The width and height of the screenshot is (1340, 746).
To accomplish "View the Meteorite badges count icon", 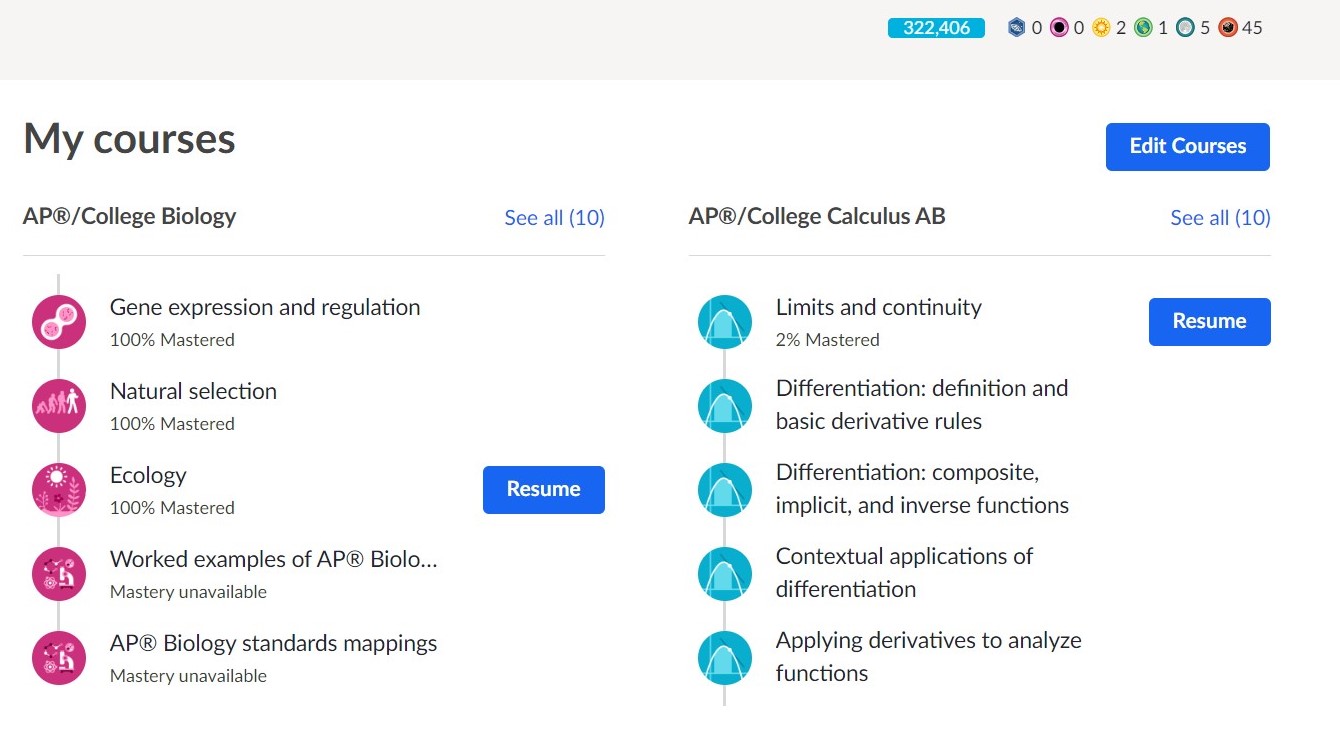I will coord(1227,27).
